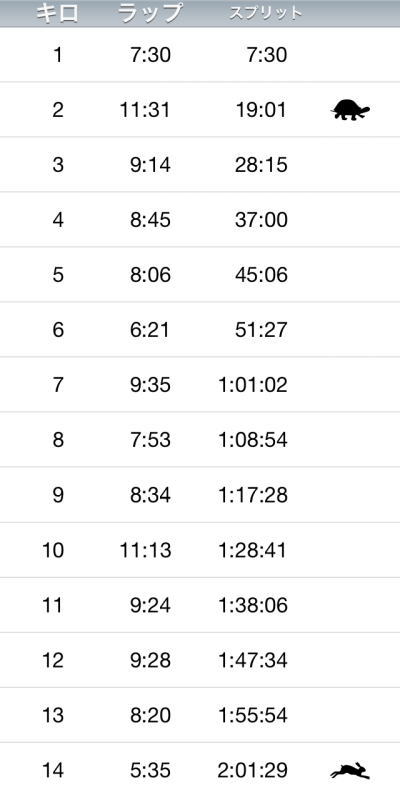Click the rabbit icon on kilometer 14
The image size is (400, 795).
point(350,771)
